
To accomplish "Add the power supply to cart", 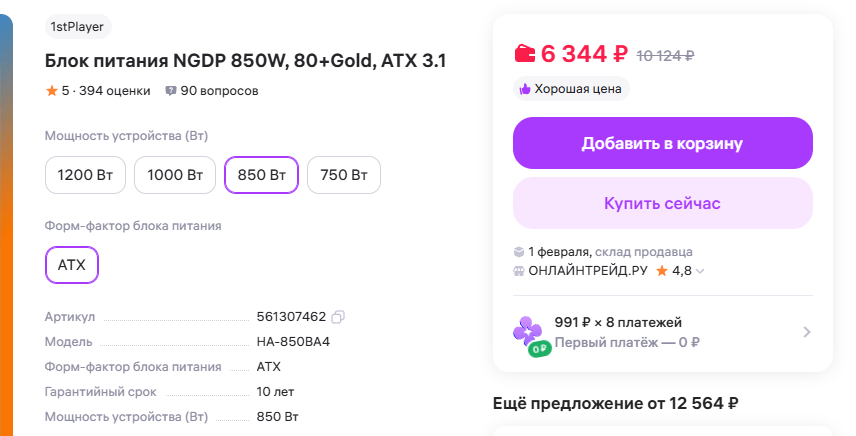I will tap(662, 143).
